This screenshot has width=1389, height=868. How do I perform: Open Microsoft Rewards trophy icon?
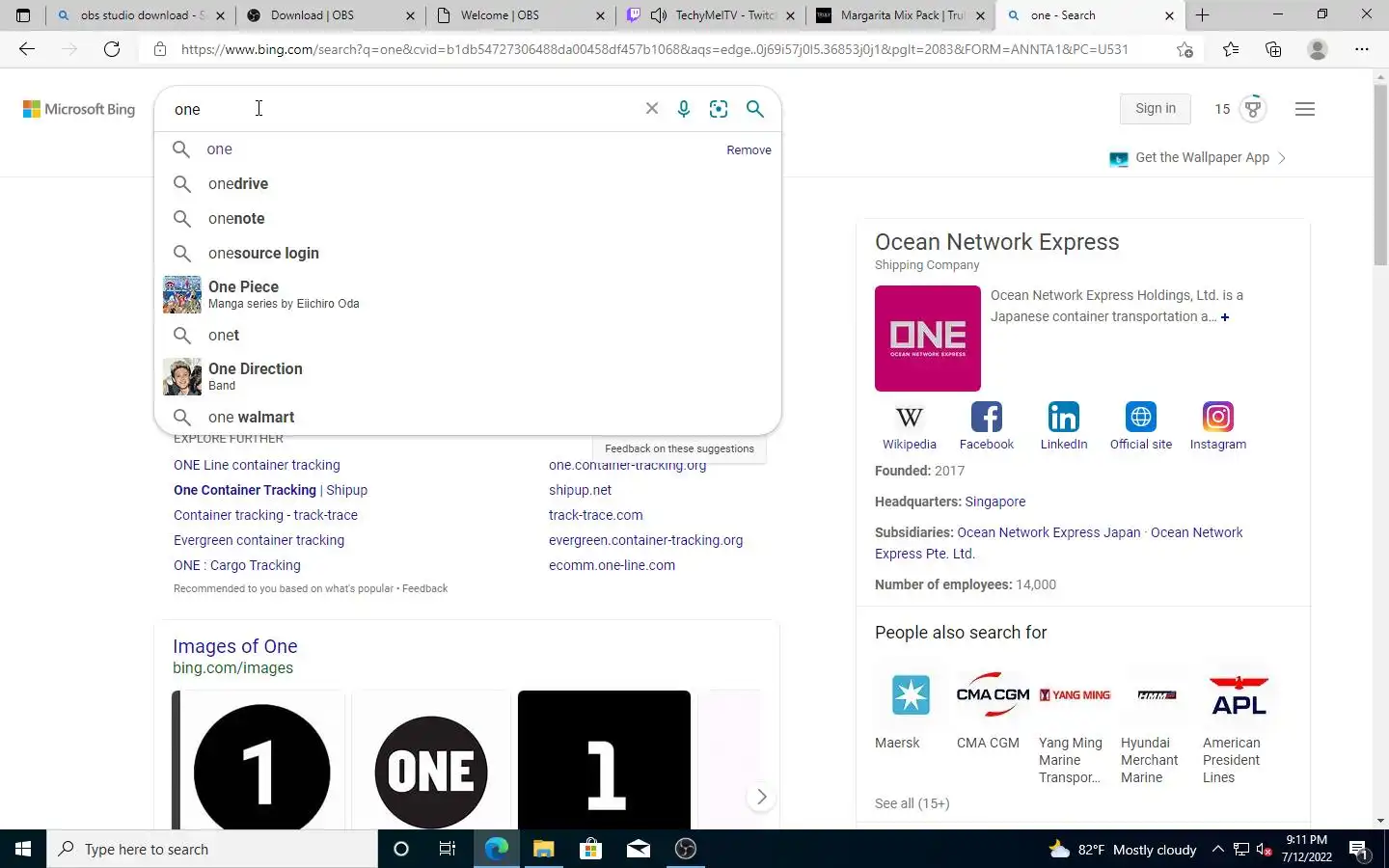click(x=1253, y=109)
